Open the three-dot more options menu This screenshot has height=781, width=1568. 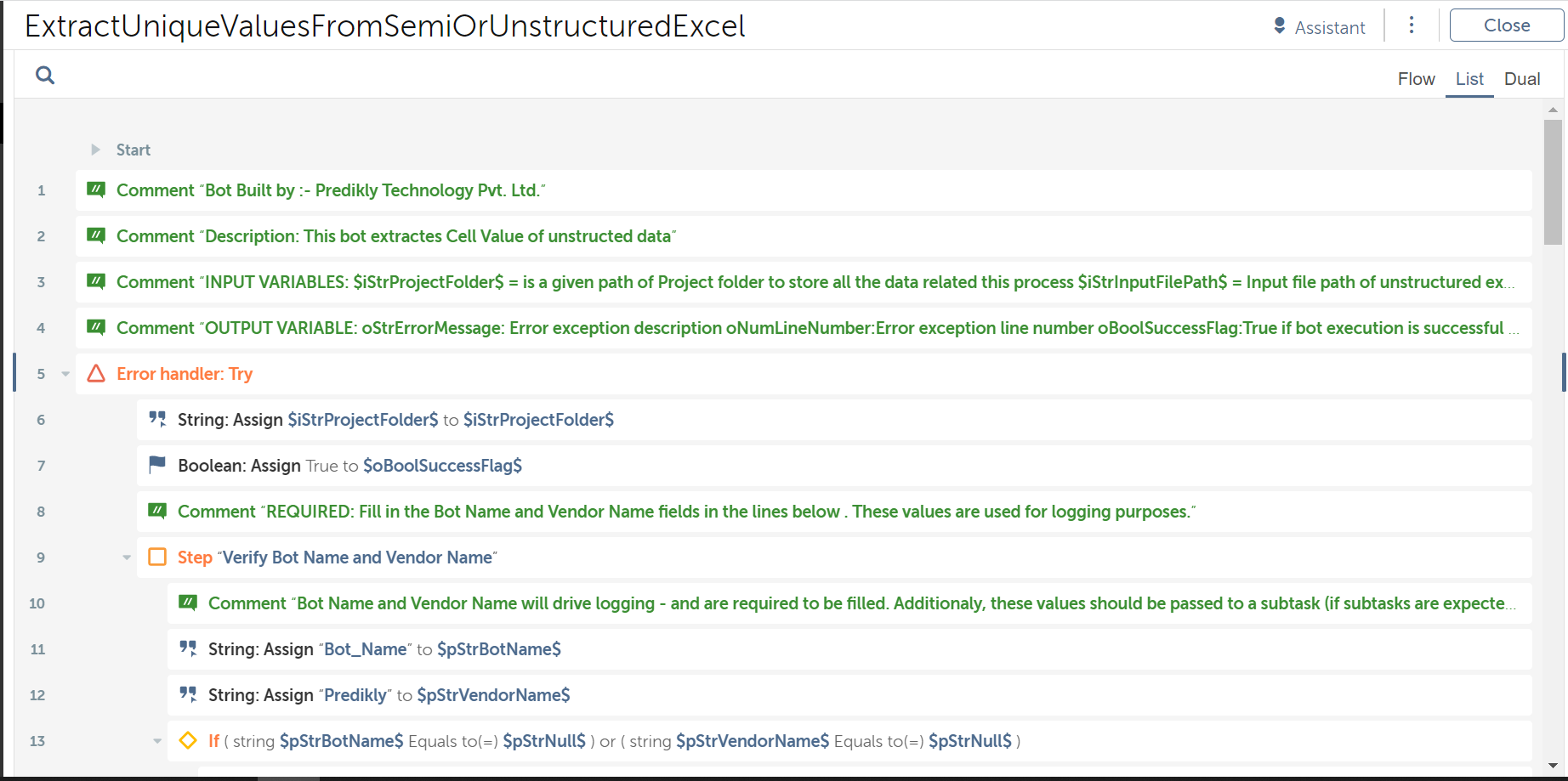tap(1412, 25)
